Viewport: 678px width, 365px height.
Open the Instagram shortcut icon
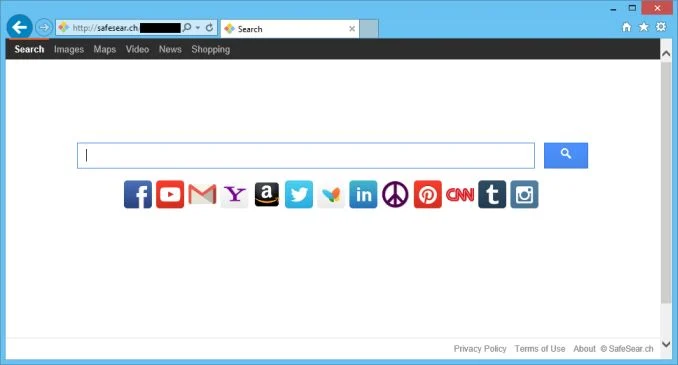click(524, 195)
